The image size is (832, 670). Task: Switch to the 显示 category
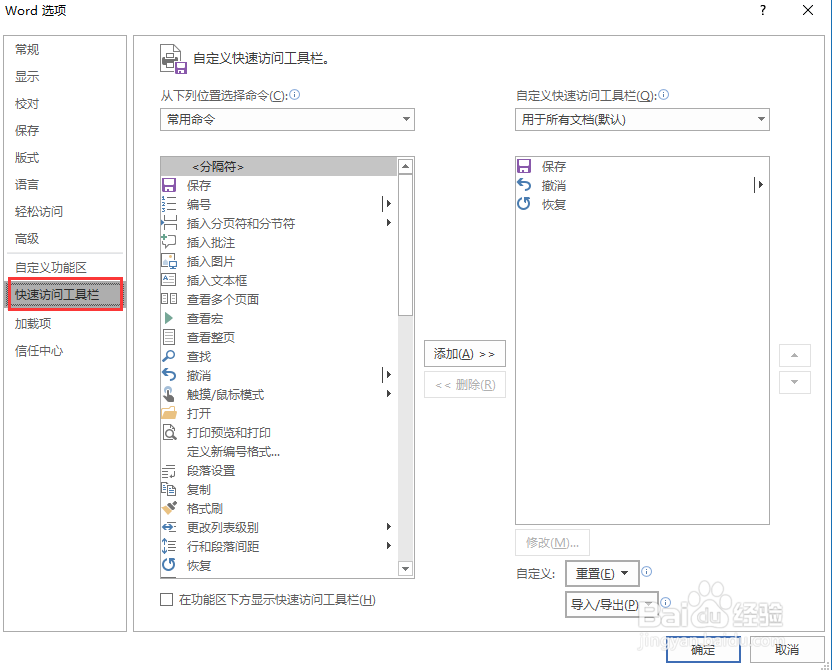27,76
